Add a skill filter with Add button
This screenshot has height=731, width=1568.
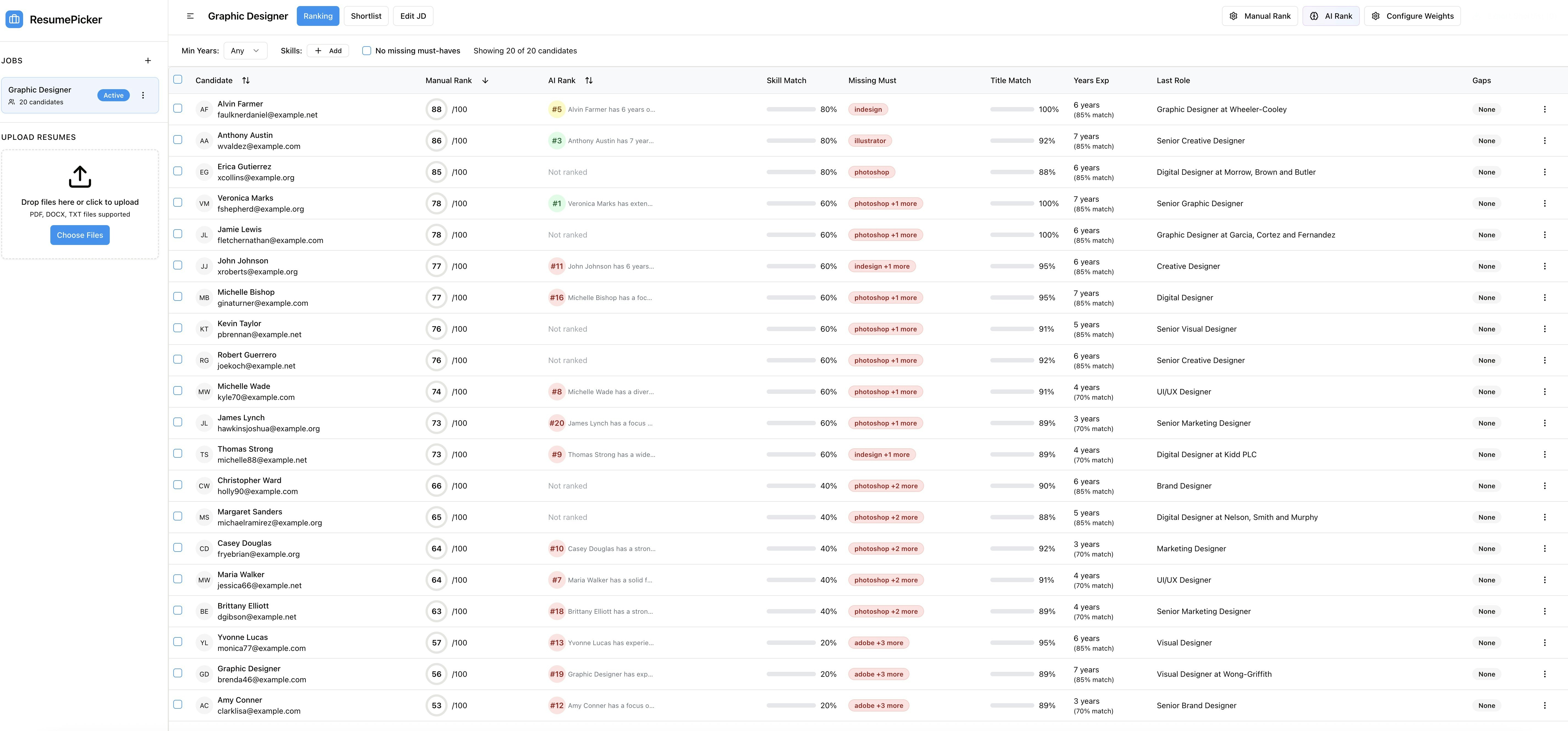coord(328,51)
